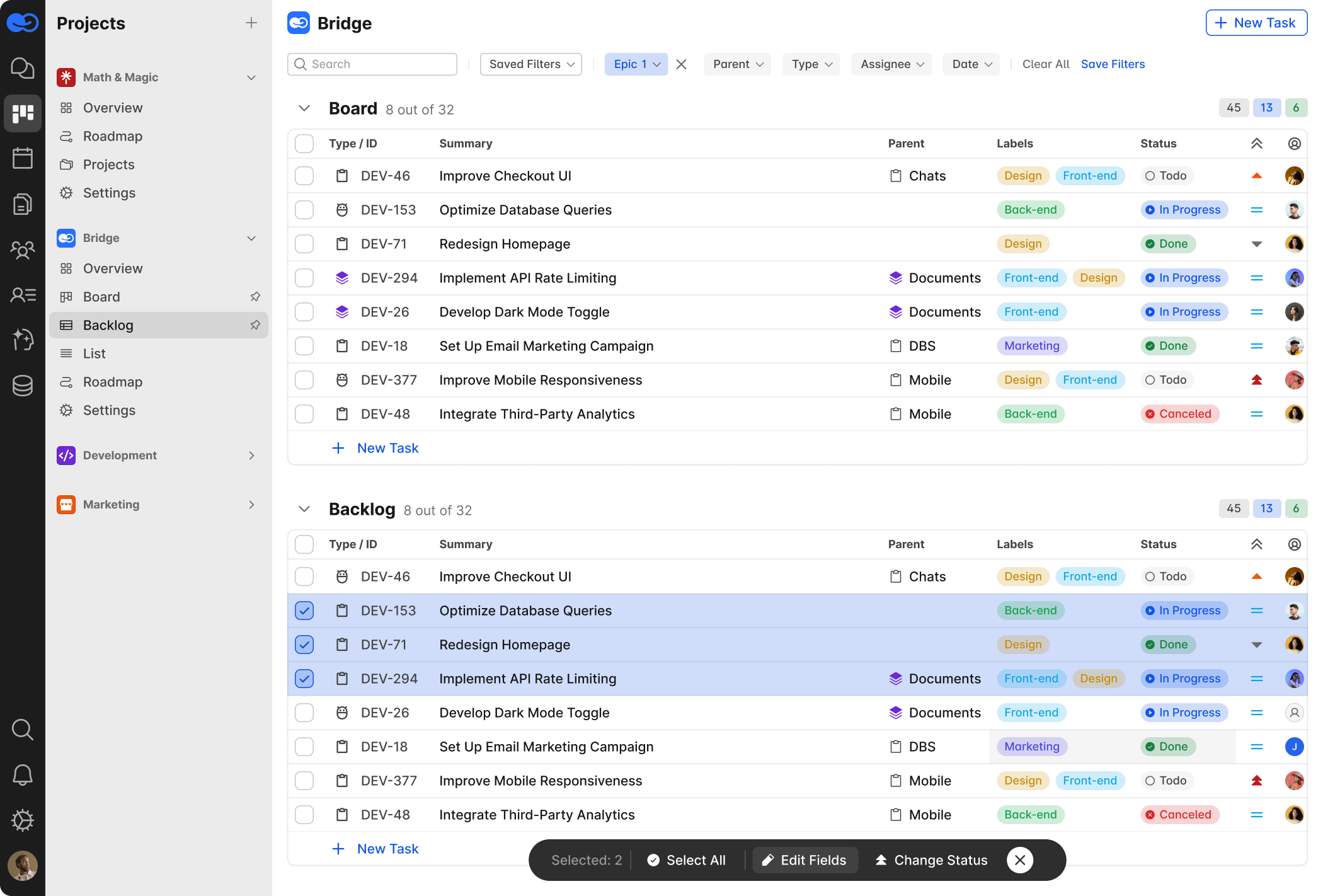1323x896 pixels.
Task: Open the Saved Filters dropdown
Action: (x=531, y=64)
